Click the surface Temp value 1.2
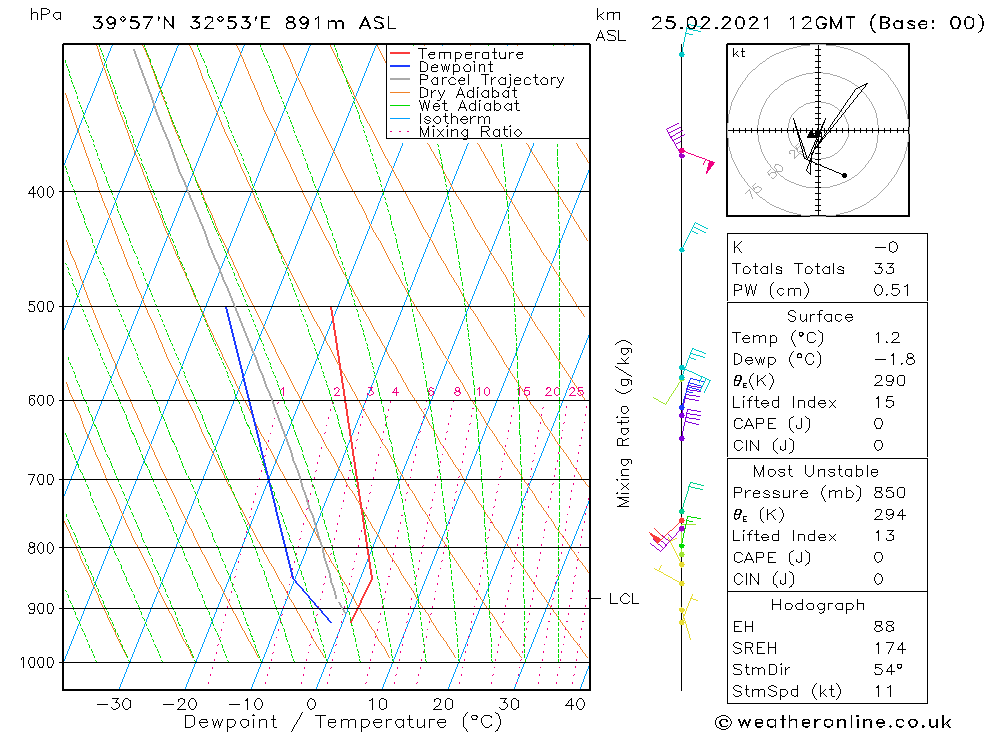This screenshot has width=1000, height=733. pos(887,338)
